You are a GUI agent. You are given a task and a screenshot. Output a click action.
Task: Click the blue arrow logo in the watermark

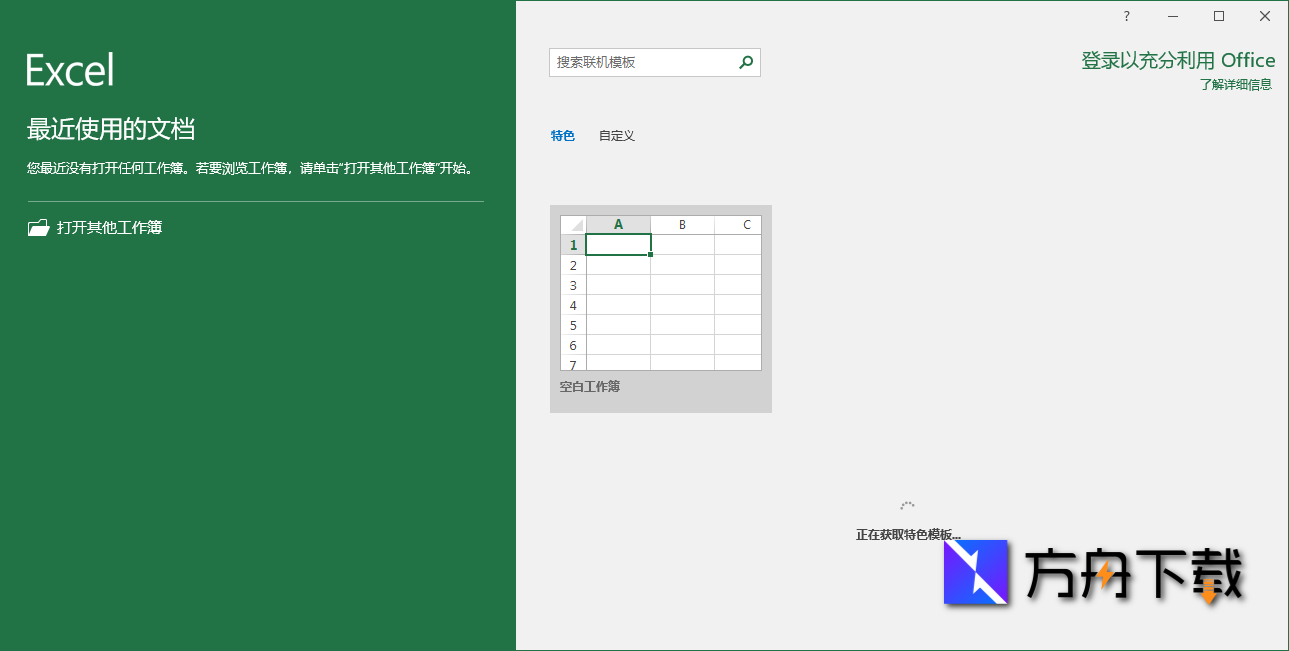[975, 573]
